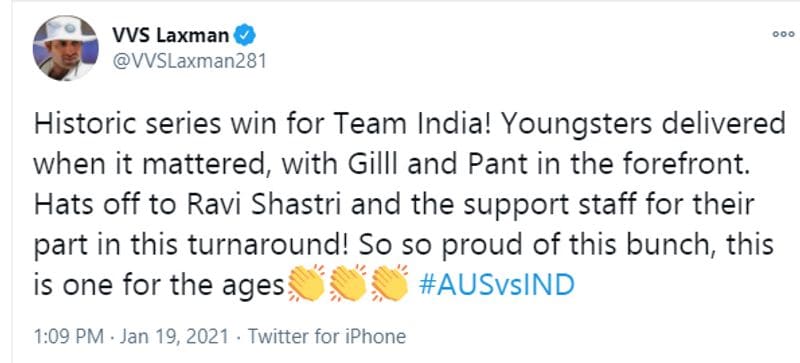Open the three-dot more options menu
The height and width of the screenshot is (363, 800).
coord(783,34)
